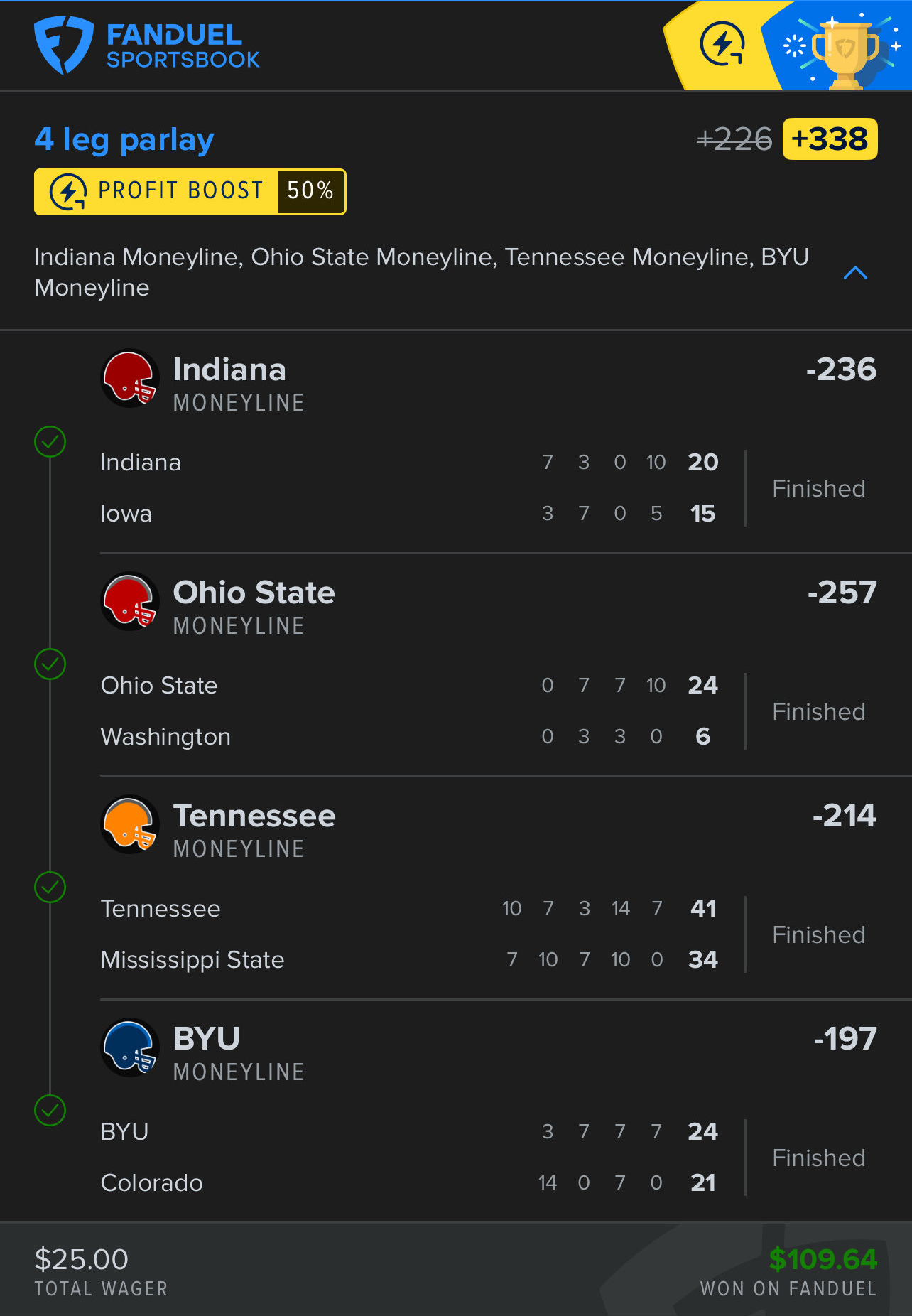Click the lightning icon in Profit Boost badge

[68, 192]
